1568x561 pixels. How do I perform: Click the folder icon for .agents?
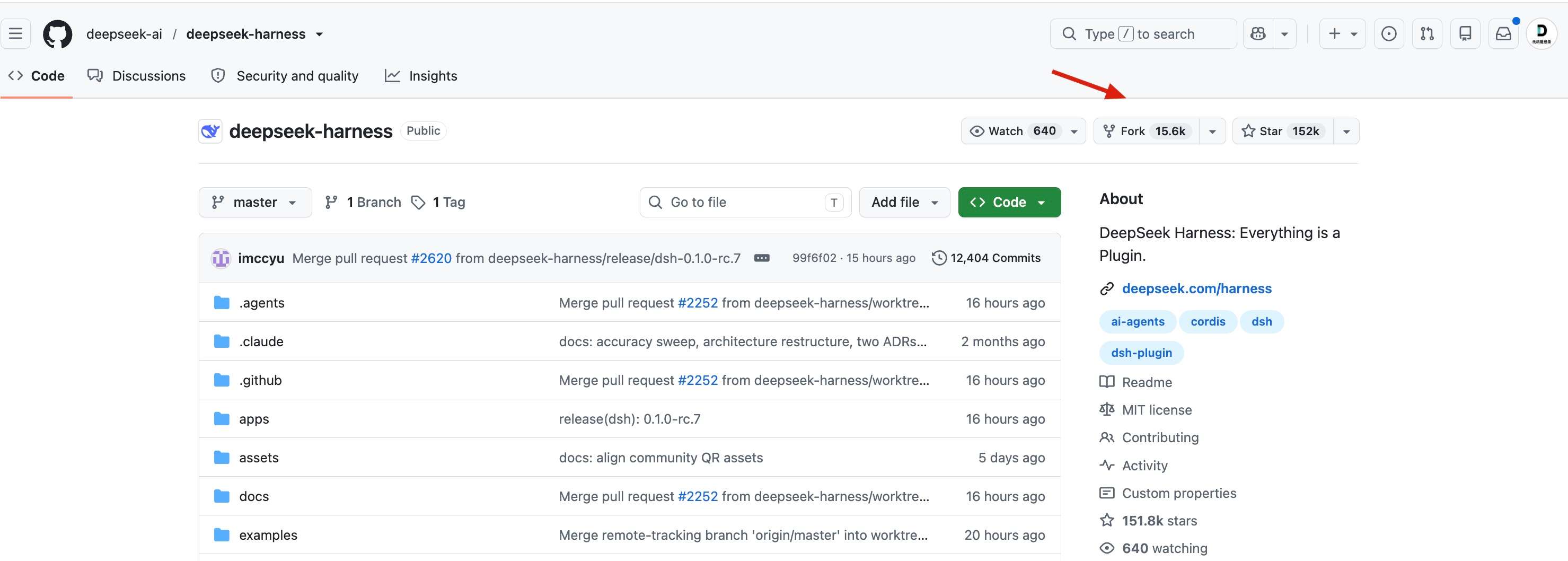click(222, 303)
